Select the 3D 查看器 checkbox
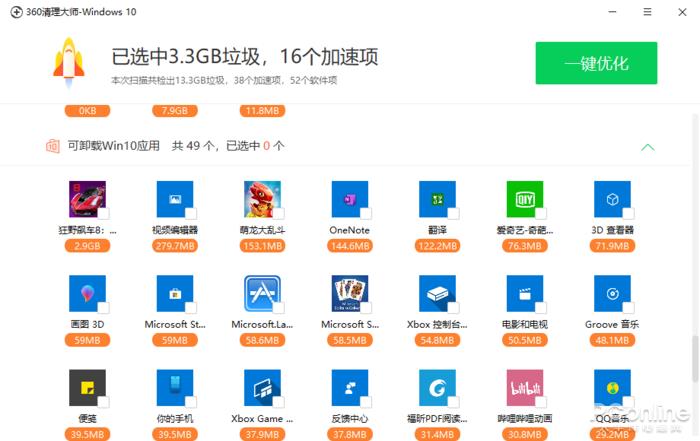Image resolution: width=700 pixels, height=441 pixels. (629, 214)
